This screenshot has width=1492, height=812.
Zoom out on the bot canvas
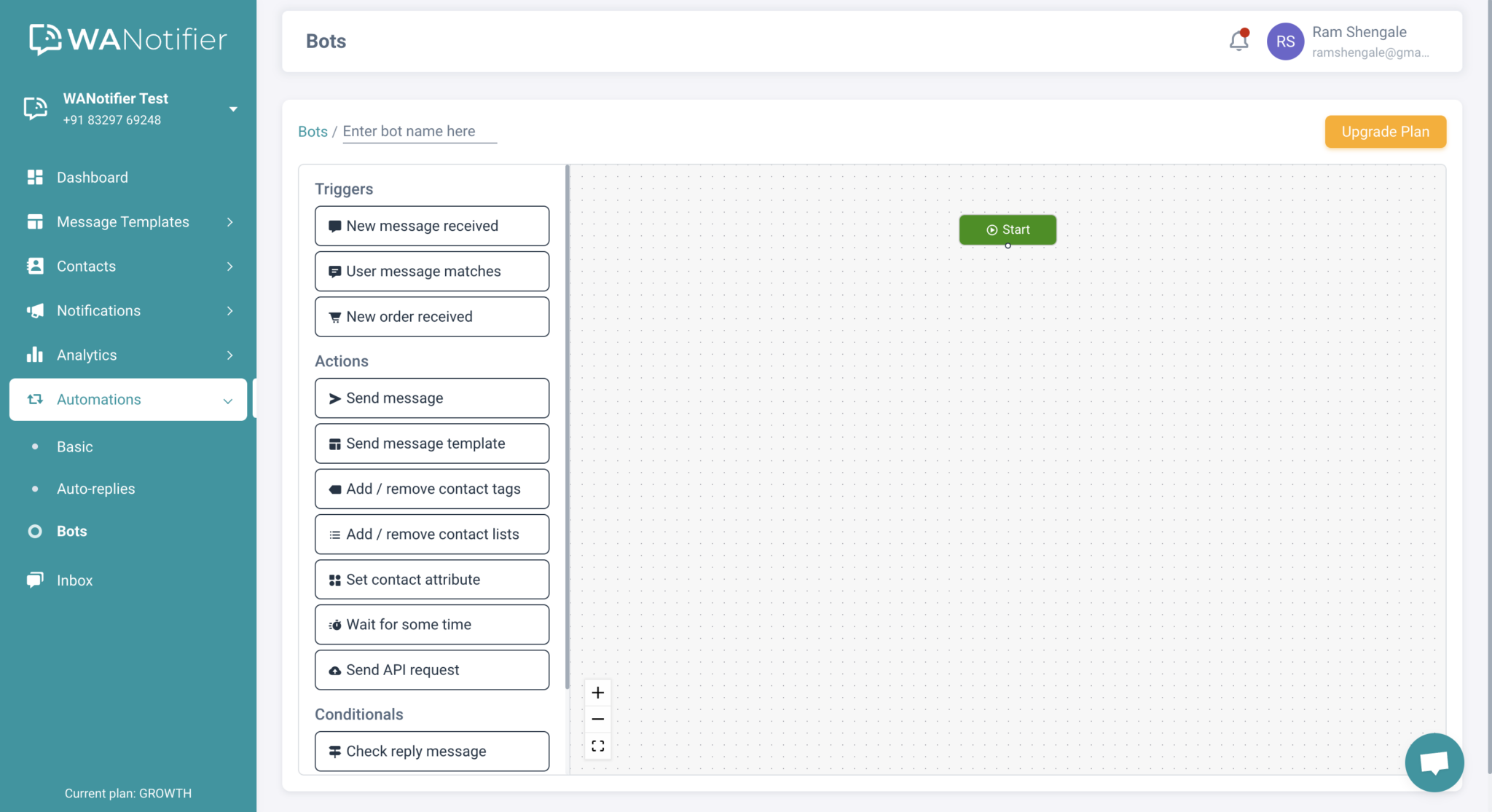[x=597, y=719]
